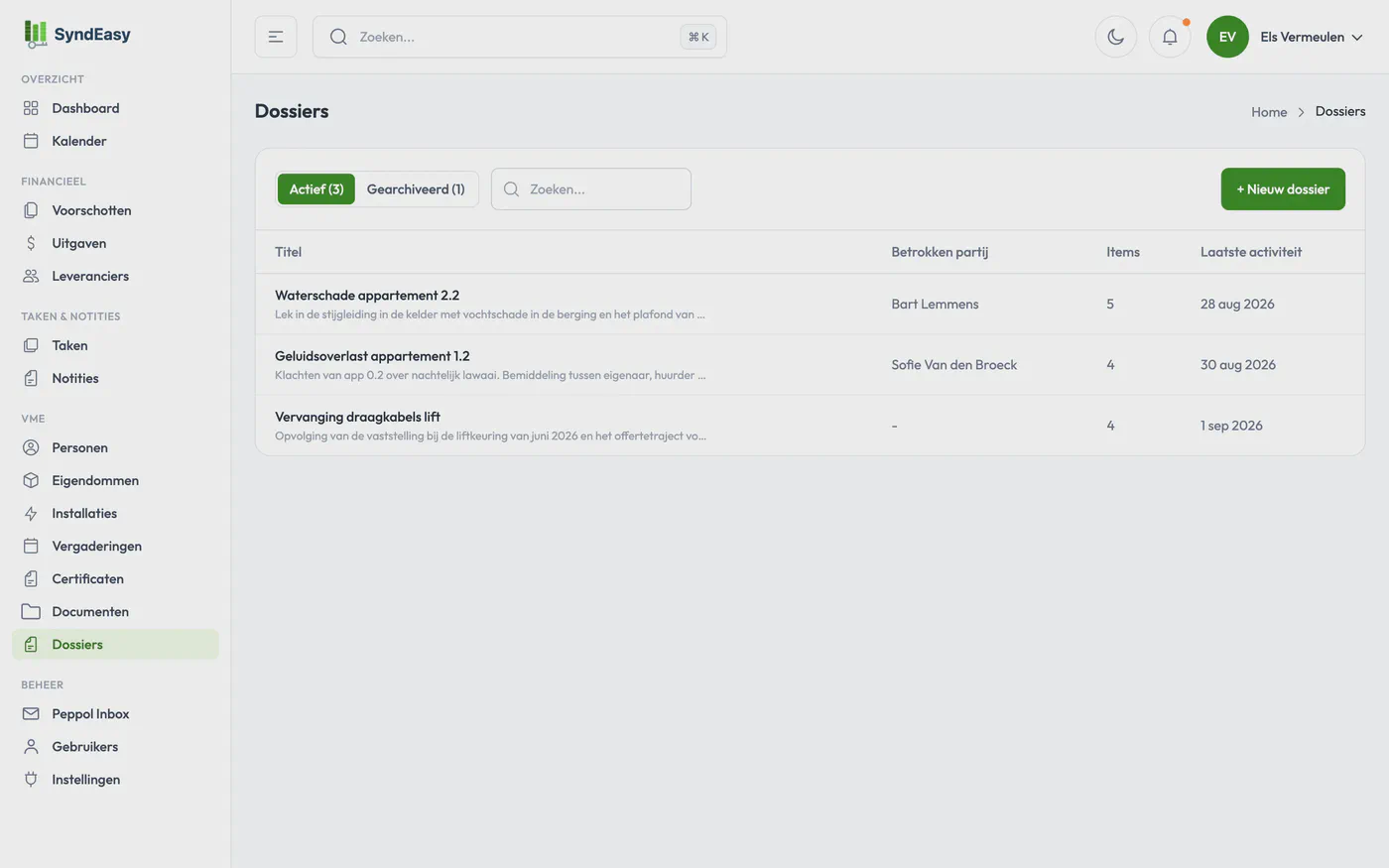The image size is (1389, 868).
Task: Open the notifications bell
Action: tap(1170, 37)
